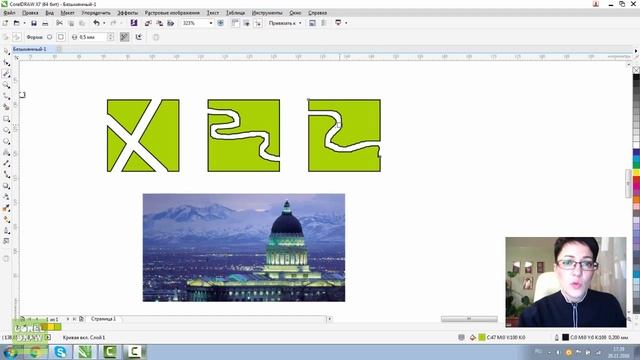Viewport: 640px width, 360px height.
Task: Click the status bar outline color swatch
Action: click(x=565, y=338)
